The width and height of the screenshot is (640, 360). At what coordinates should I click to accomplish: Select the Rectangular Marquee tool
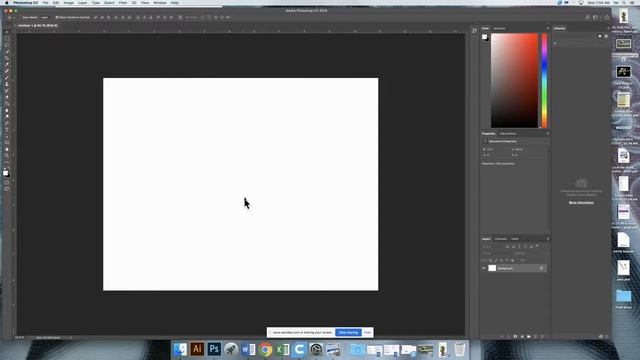tap(7, 38)
